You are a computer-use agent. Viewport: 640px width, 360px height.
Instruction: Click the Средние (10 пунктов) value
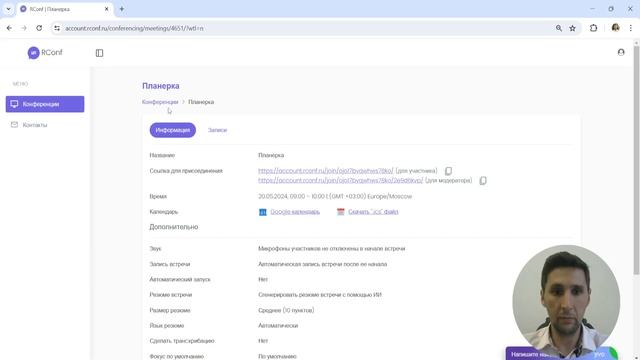click(x=286, y=310)
